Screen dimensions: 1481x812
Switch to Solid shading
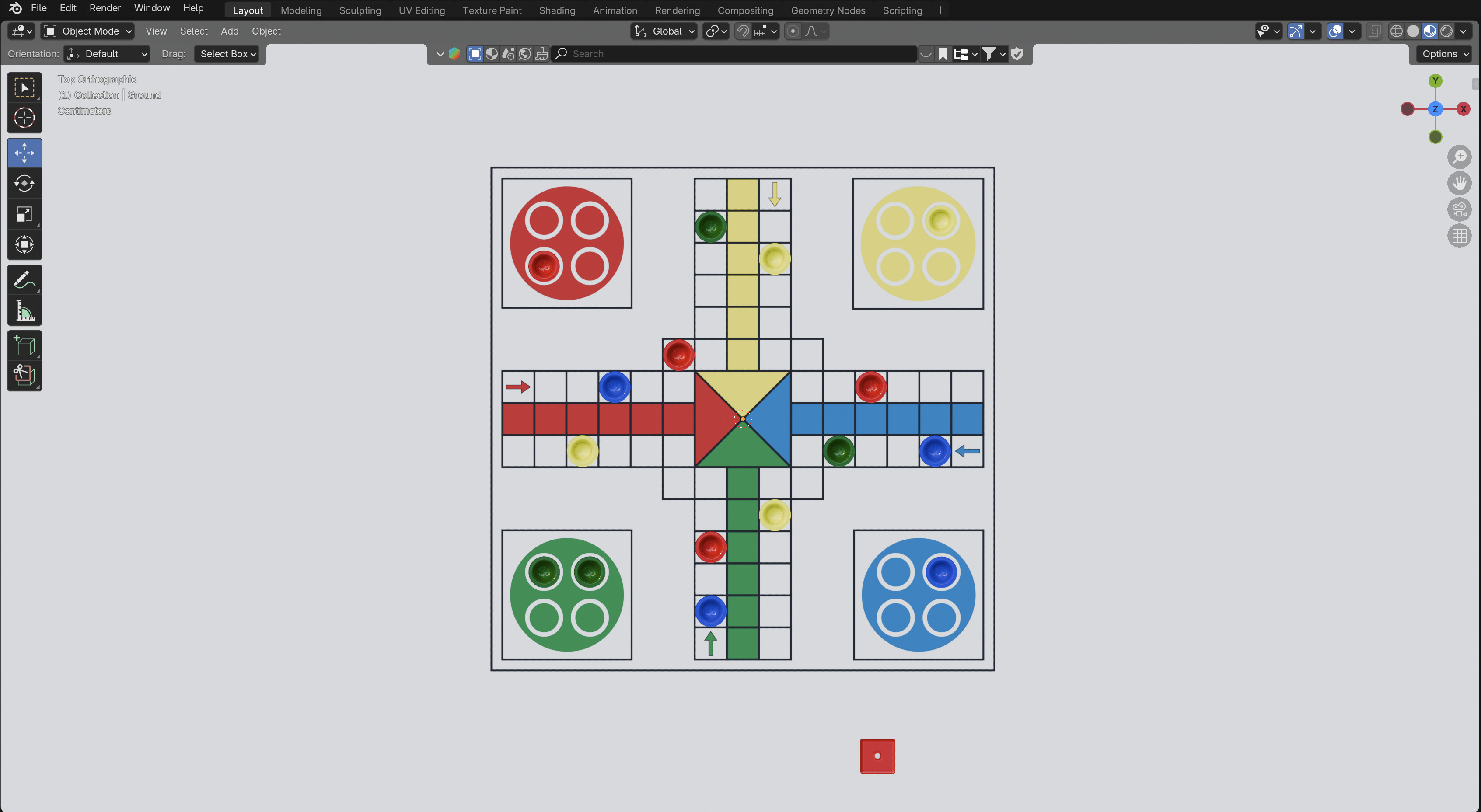click(1413, 31)
